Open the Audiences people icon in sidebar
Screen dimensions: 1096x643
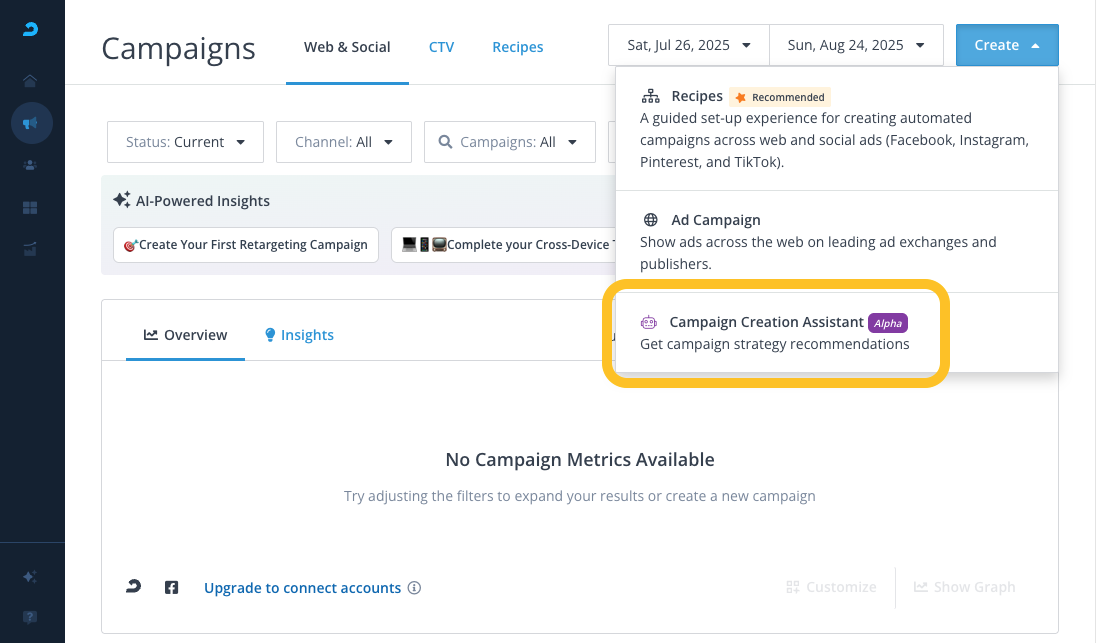pos(31,165)
